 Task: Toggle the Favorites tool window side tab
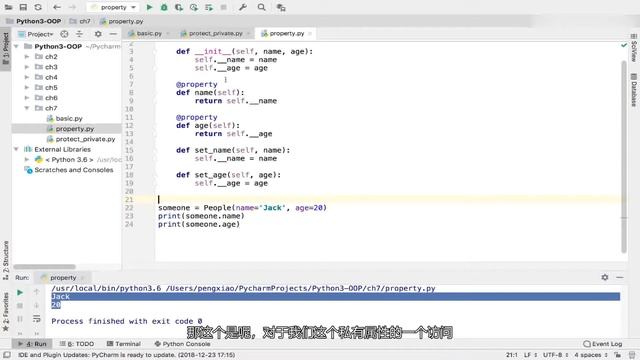tap(6, 311)
